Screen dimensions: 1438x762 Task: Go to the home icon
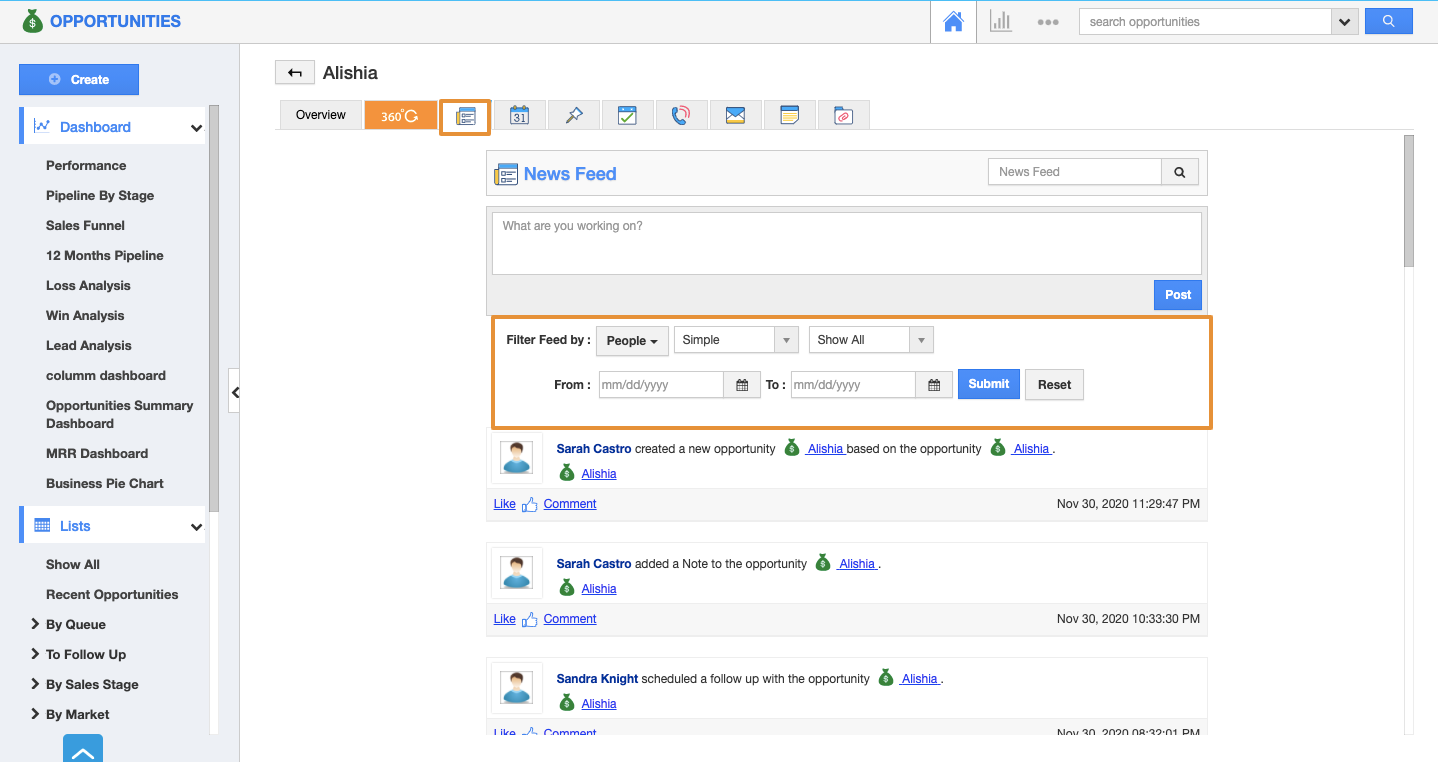[953, 22]
